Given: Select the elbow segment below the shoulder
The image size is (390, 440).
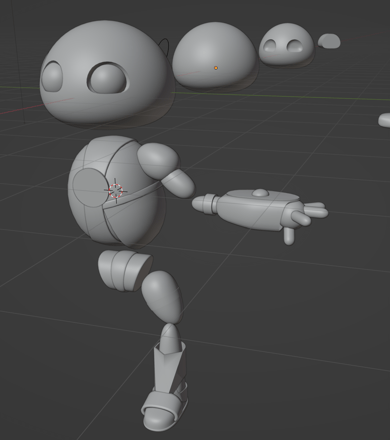Looking at the screenshot, I should point(178,183).
